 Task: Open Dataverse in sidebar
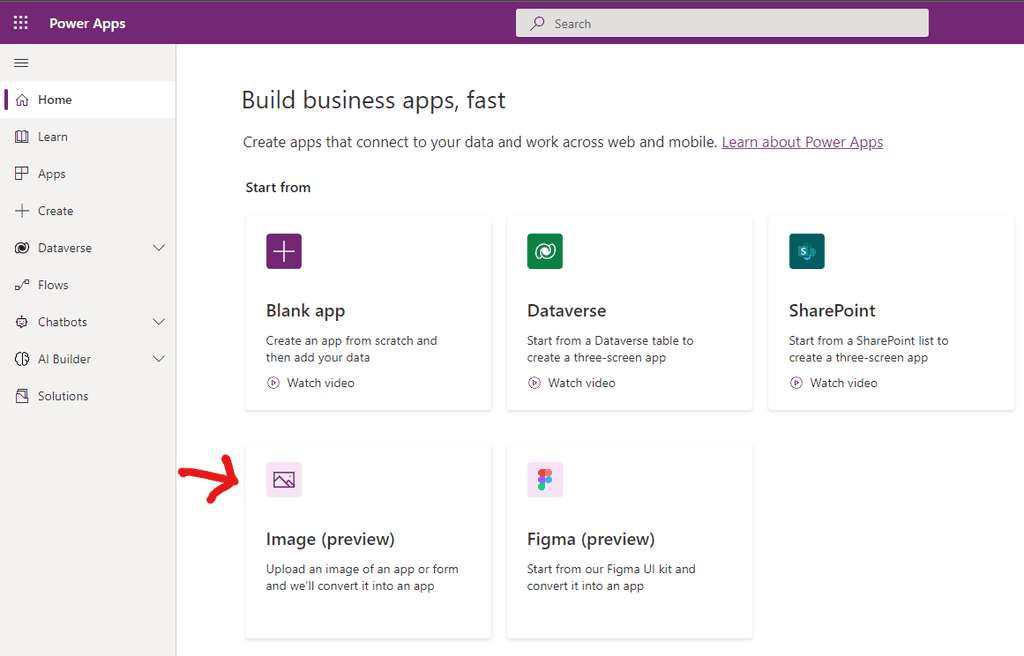[x=89, y=248]
